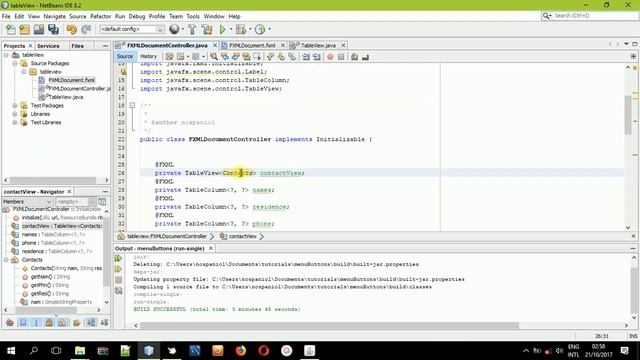Click the Last Edit icon in editor toolbar
The image size is (640, 360).
click(169, 57)
